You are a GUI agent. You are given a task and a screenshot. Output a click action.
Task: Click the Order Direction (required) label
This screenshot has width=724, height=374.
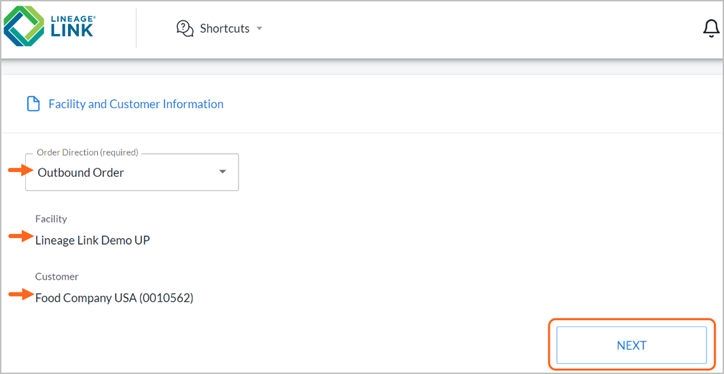pyautogui.click(x=87, y=152)
